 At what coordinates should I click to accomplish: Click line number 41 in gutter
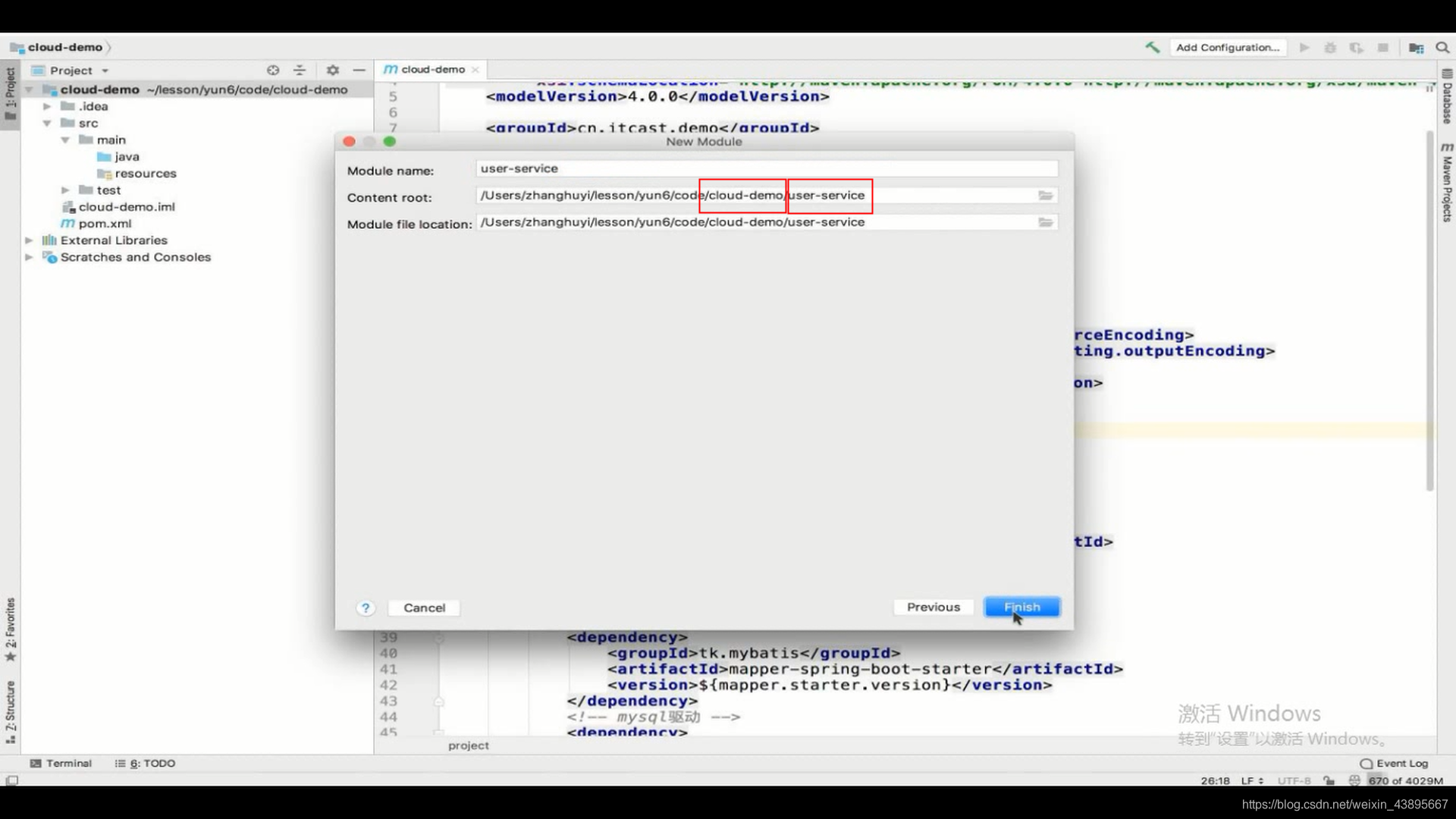pos(388,669)
